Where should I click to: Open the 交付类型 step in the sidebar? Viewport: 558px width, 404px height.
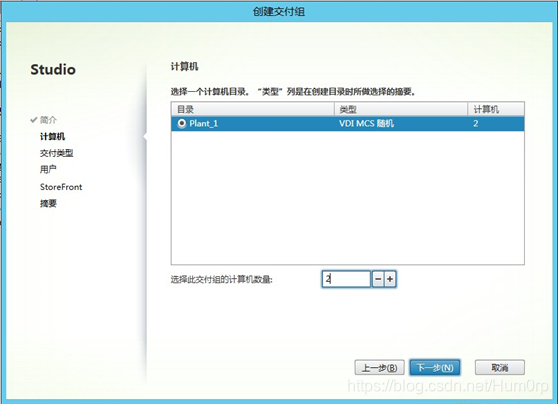pyautogui.click(x=57, y=153)
